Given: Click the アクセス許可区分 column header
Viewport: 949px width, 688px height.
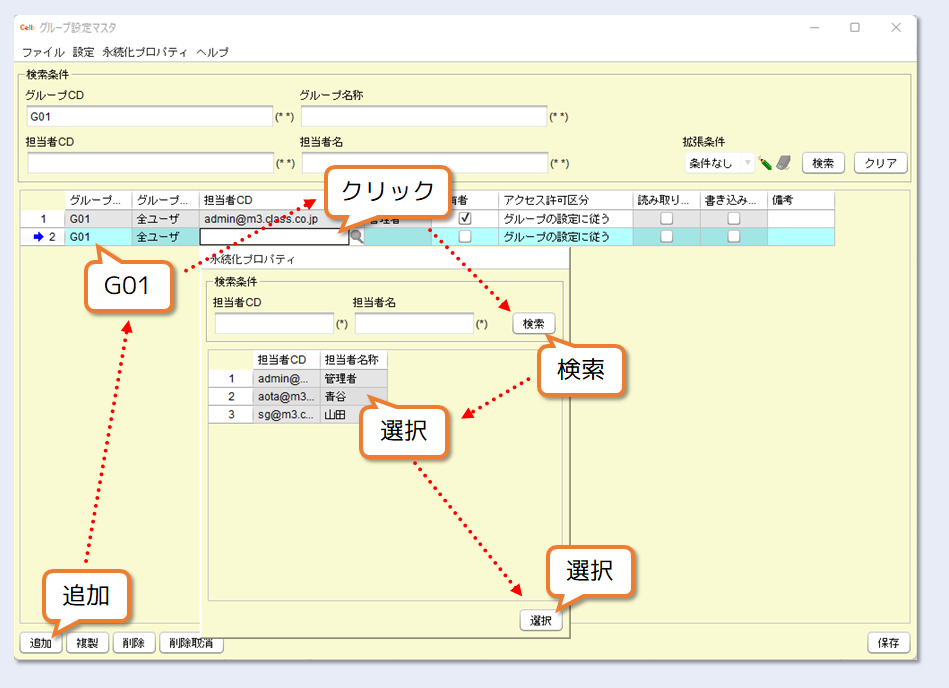Looking at the screenshot, I should click(566, 200).
